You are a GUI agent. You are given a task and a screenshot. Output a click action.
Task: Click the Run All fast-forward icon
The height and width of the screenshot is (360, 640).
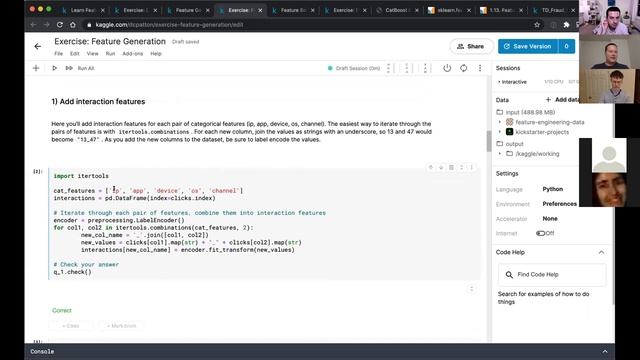tap(69, 68)
